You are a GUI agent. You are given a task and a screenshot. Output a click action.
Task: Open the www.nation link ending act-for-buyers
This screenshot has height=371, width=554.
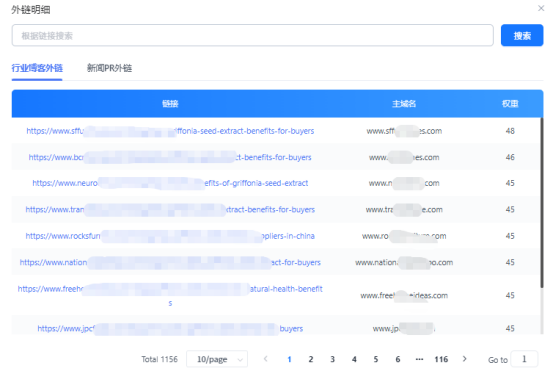170,262
